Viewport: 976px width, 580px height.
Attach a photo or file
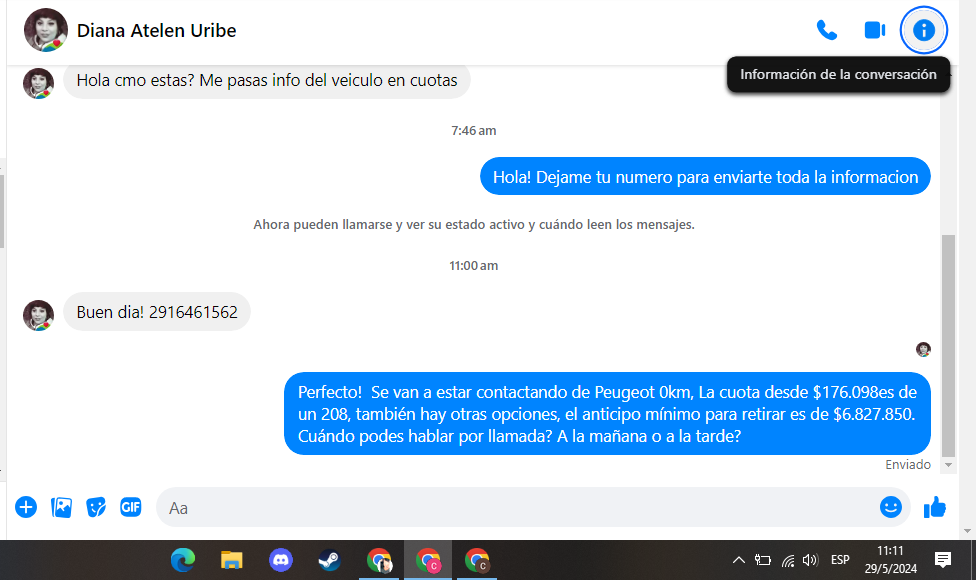pos(61,507)
